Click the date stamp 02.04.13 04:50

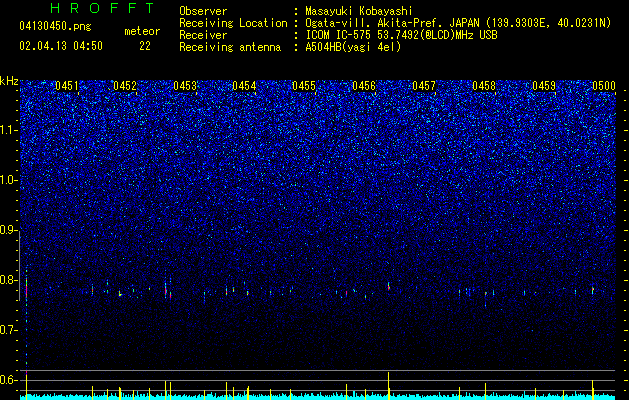(61, 46)
